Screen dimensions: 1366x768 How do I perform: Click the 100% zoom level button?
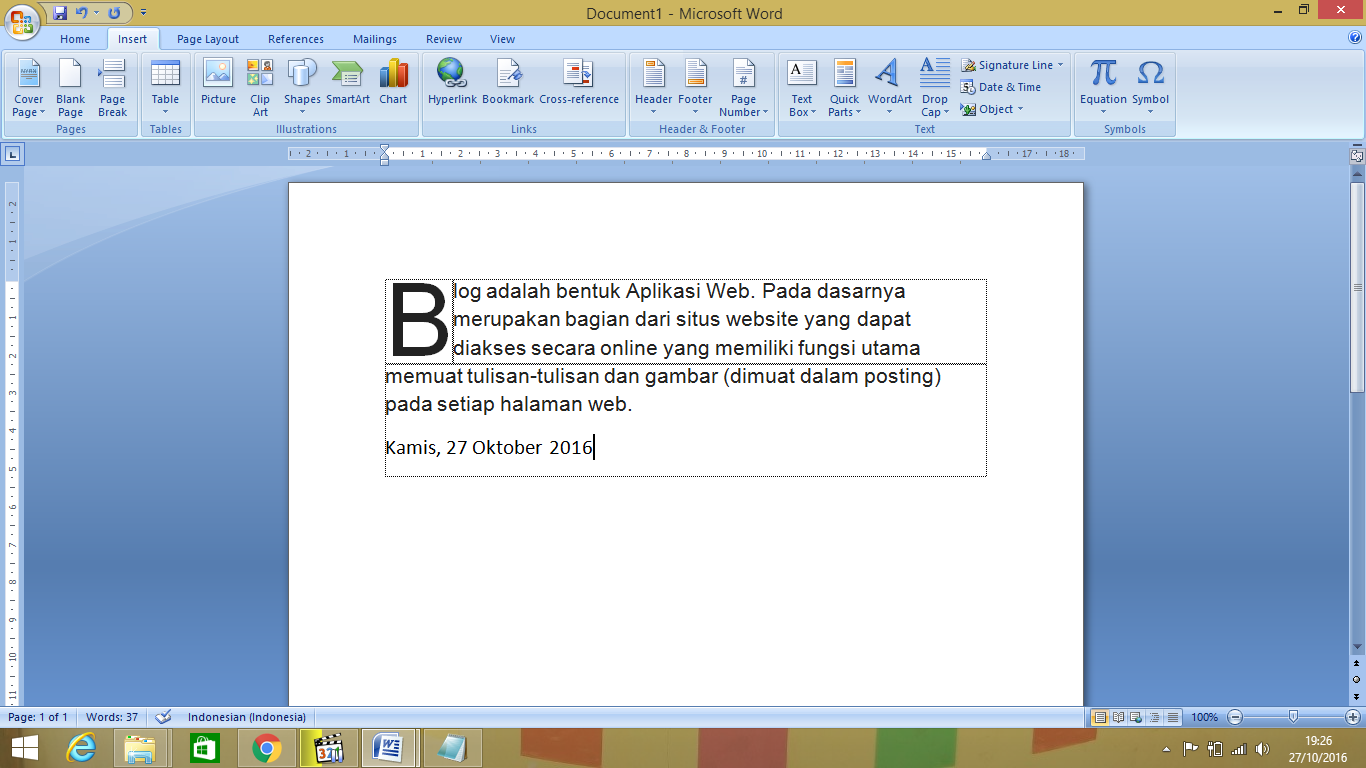pos(1205,717)
